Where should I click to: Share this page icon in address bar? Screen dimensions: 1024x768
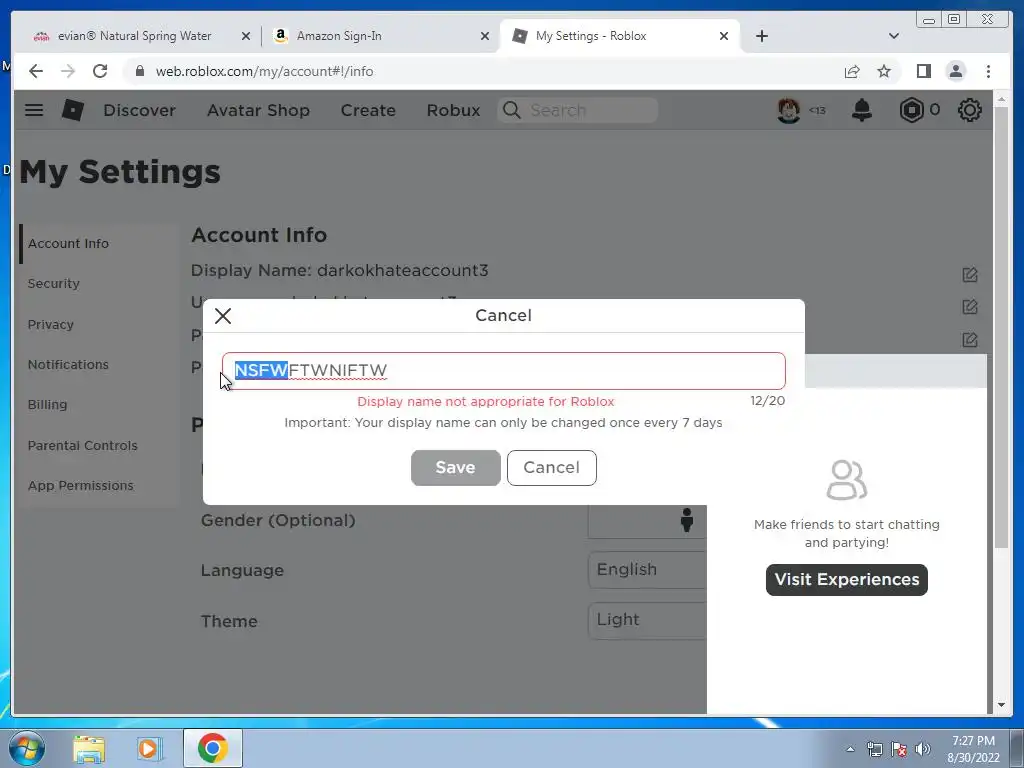click(x=852, y=71)
